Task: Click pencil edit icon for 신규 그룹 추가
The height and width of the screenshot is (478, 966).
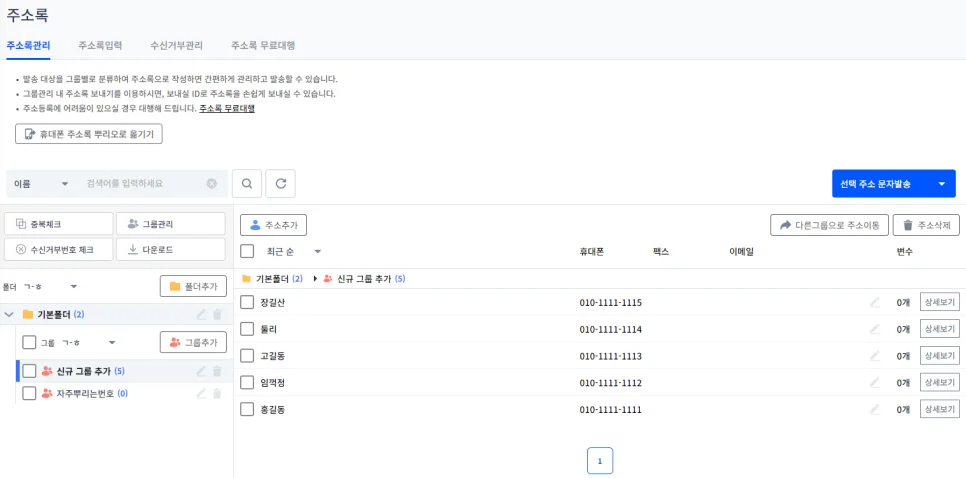Action: [200, 371]
